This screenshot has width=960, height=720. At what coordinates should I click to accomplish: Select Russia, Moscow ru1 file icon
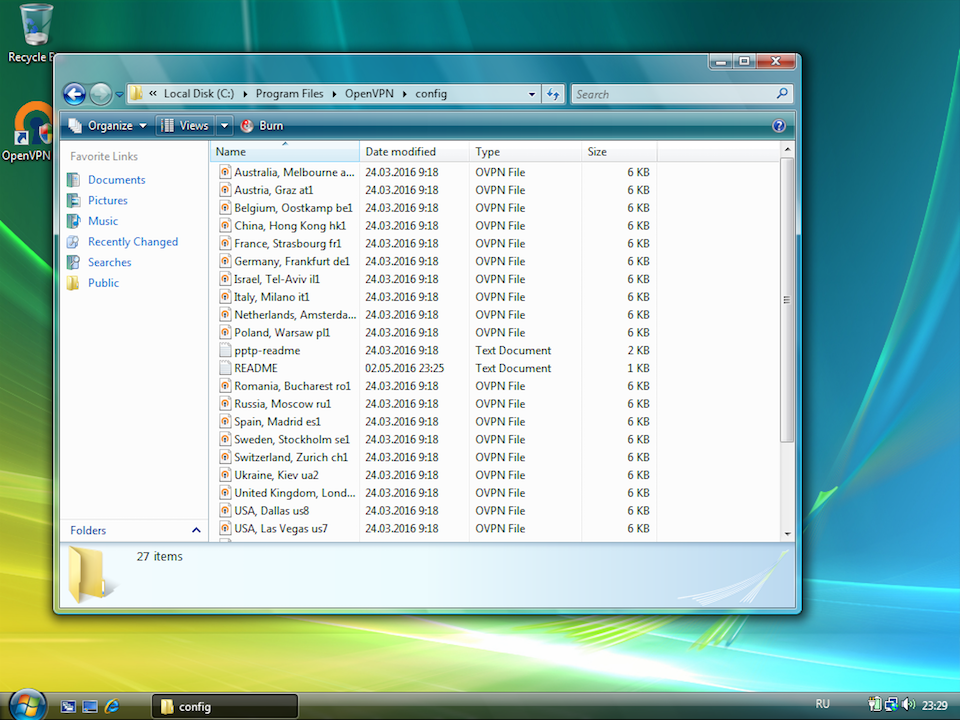tap(225, 403)
